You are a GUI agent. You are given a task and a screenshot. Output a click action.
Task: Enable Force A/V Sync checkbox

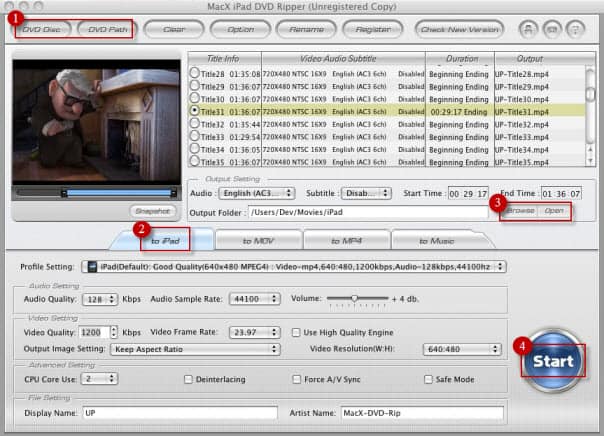click(x=296, y=379)
